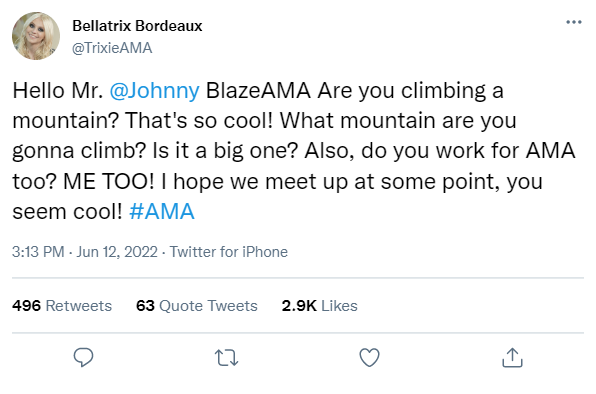Click the Jun 12, 2022 date

[x=117, y=252]
